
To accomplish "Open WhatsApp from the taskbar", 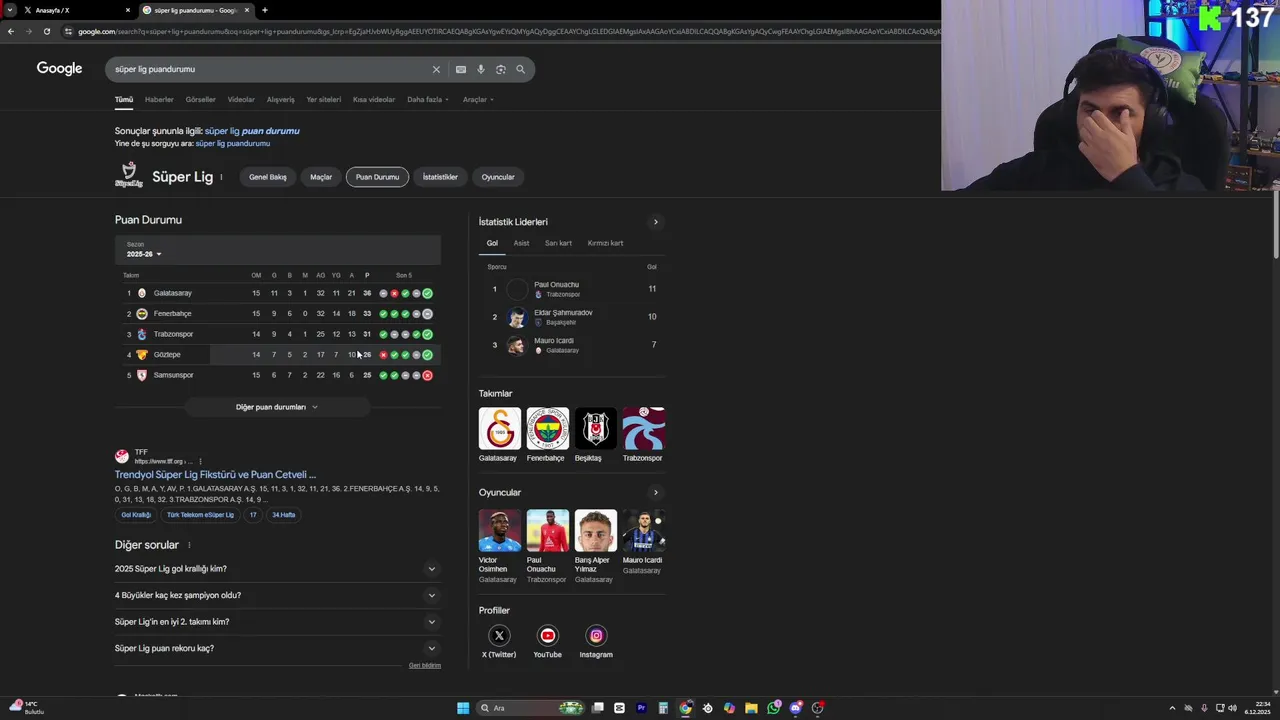I will click(x=773, y=708).
